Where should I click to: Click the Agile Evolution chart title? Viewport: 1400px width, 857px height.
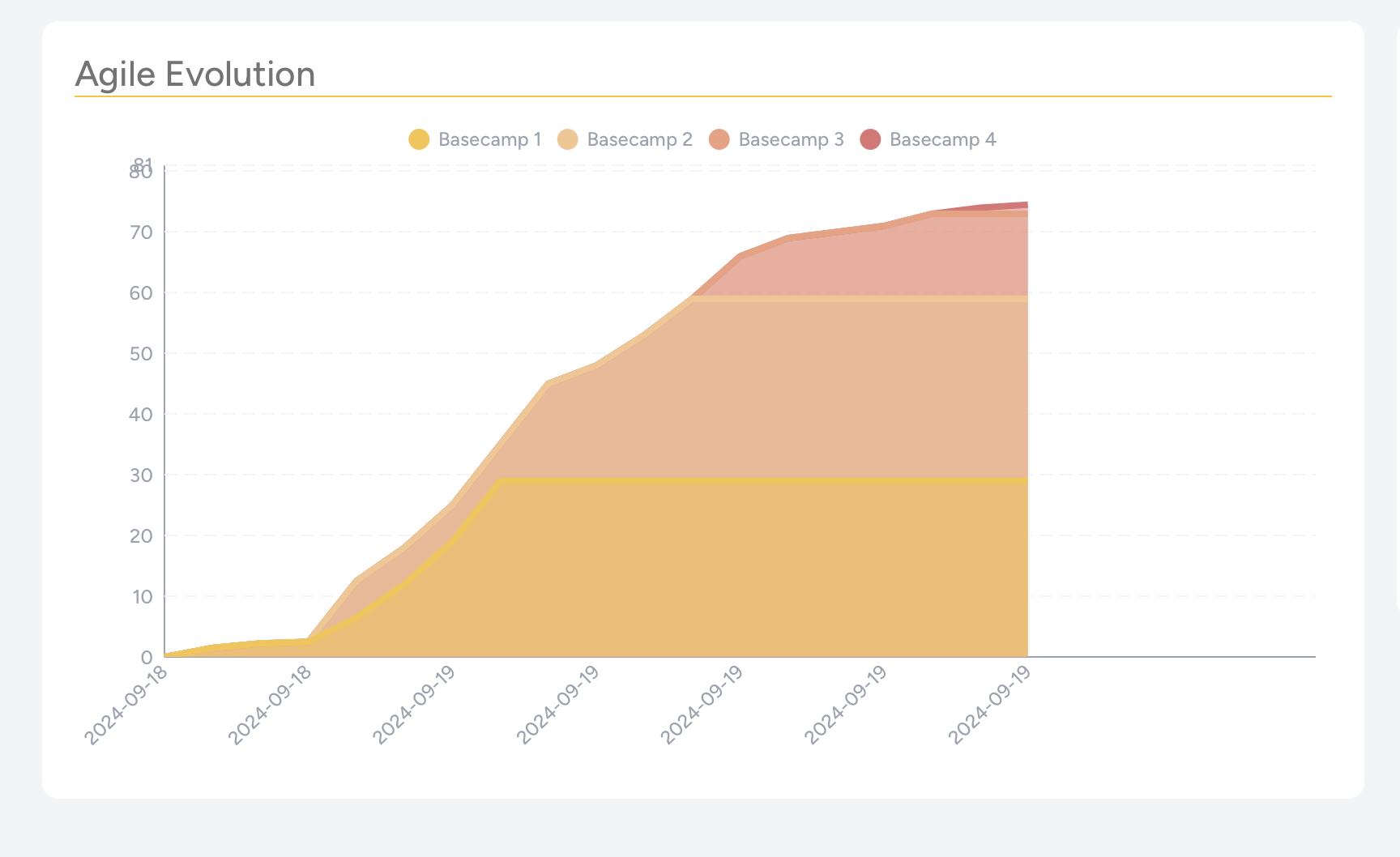(x=195, y=75)
